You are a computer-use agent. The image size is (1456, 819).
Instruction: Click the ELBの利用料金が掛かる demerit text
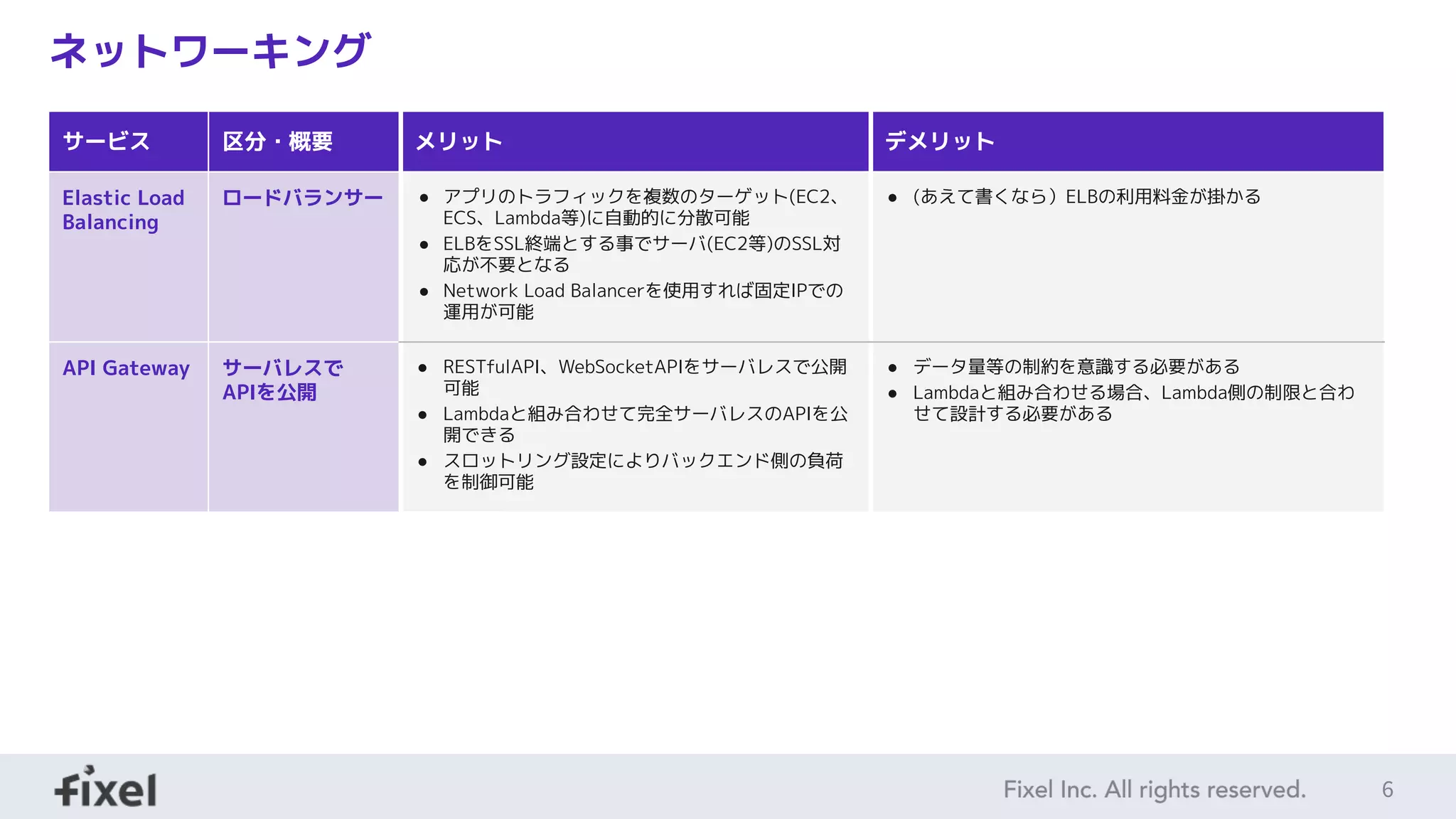[x=1086, y=196]
